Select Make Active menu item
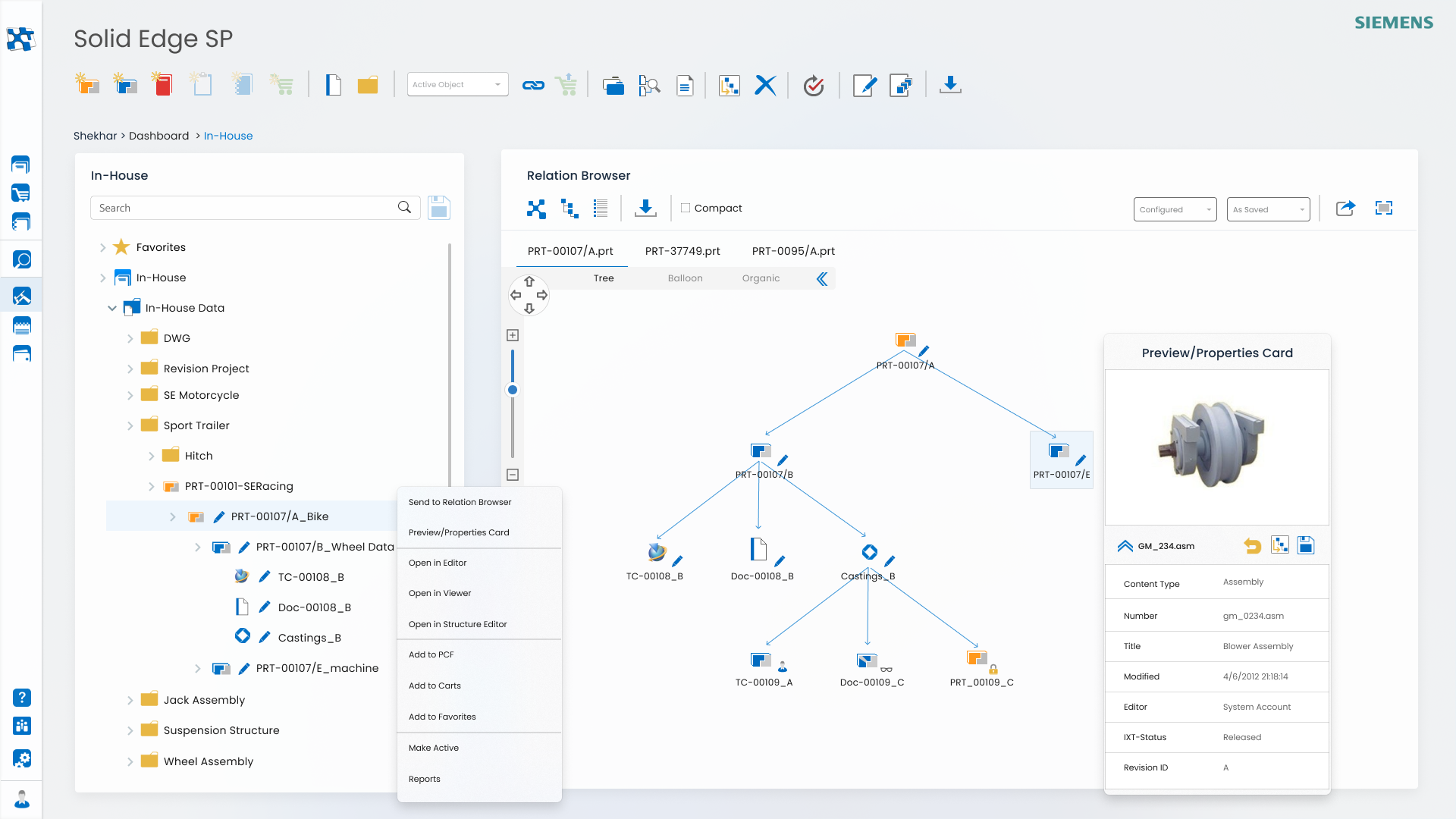Image resolution: width=1456 pixels, height=819 pixels. coord(479,748)
